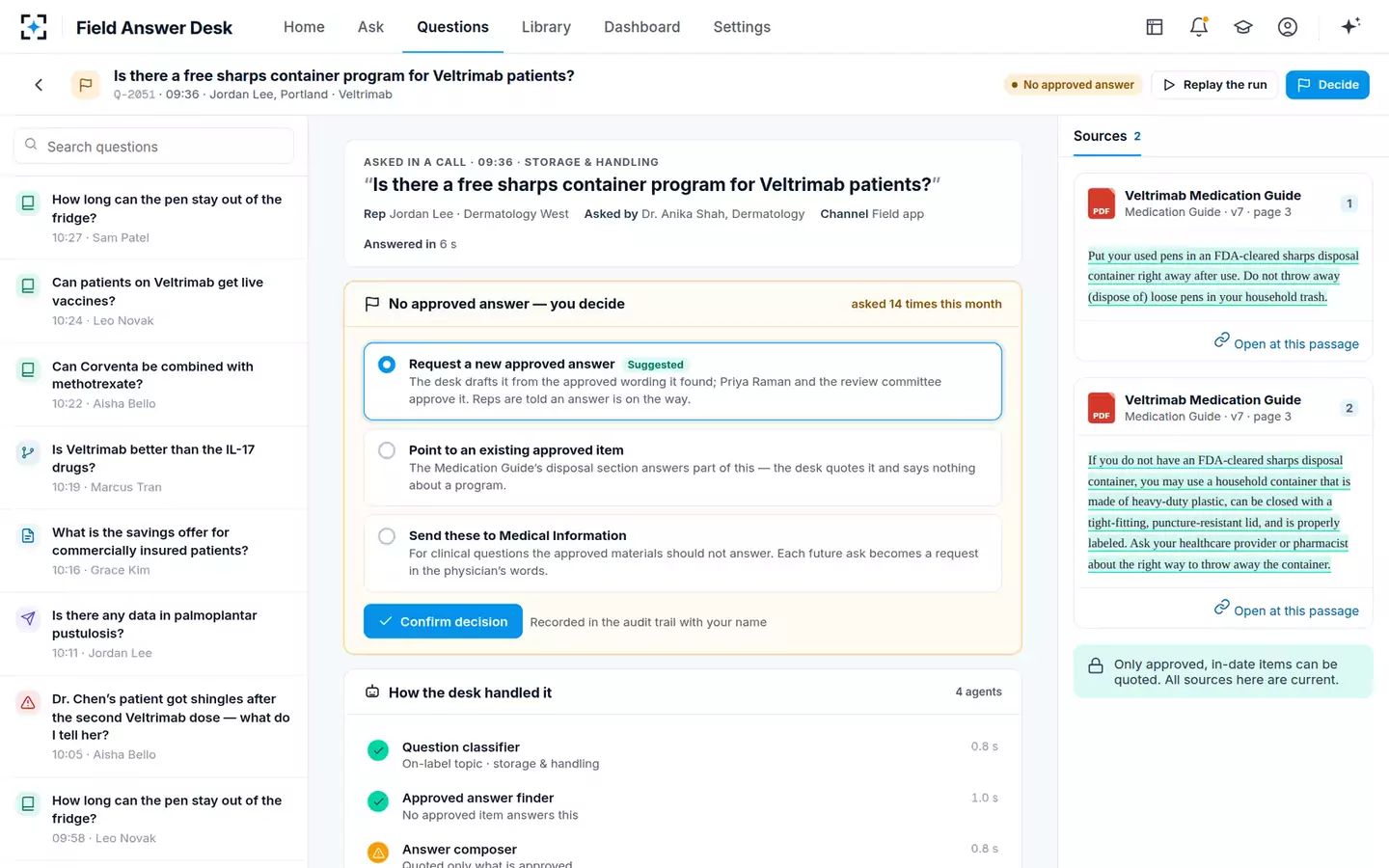
Task: Click the book icon on 10:27 Sam Patel question
Action: coord(28,203)
